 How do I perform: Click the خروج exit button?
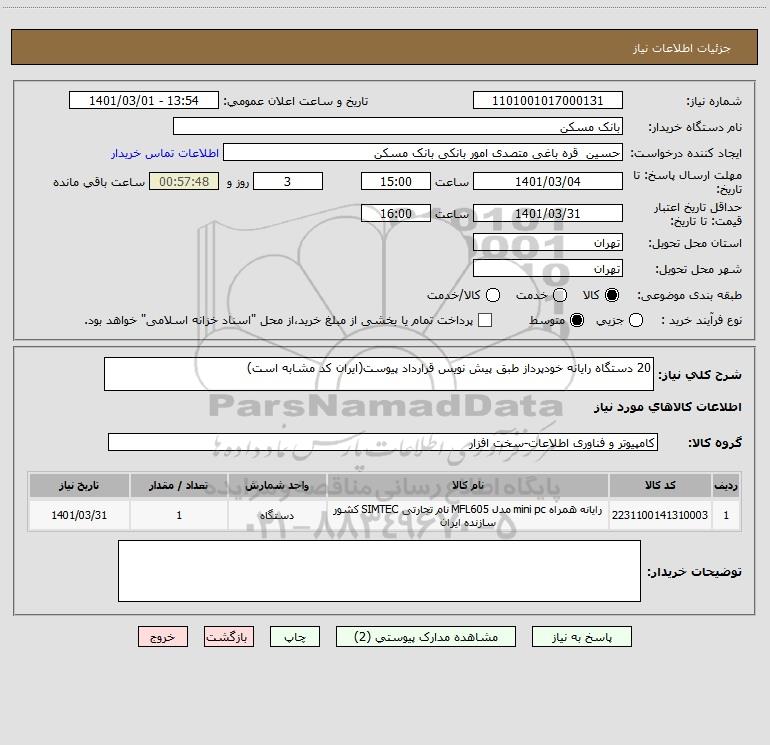pos(163,637)
